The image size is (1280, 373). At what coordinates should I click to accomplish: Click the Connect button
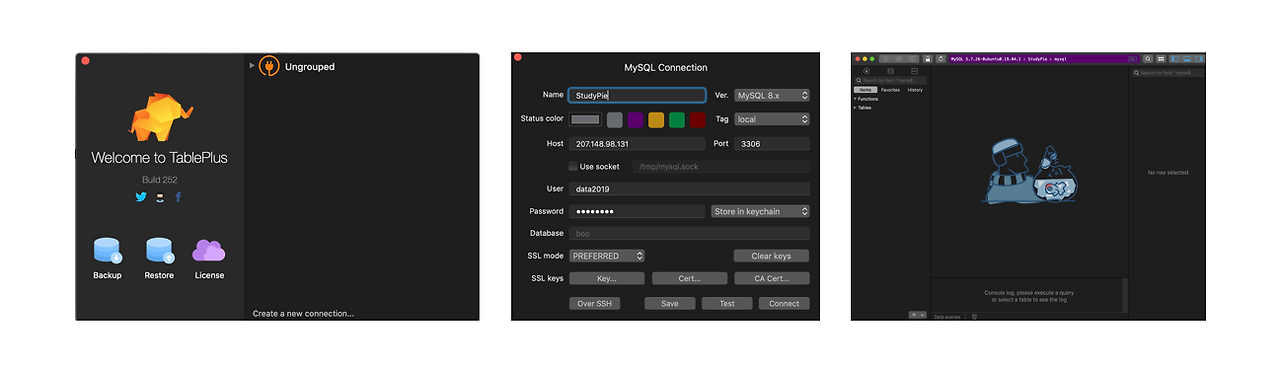(784, 303)
